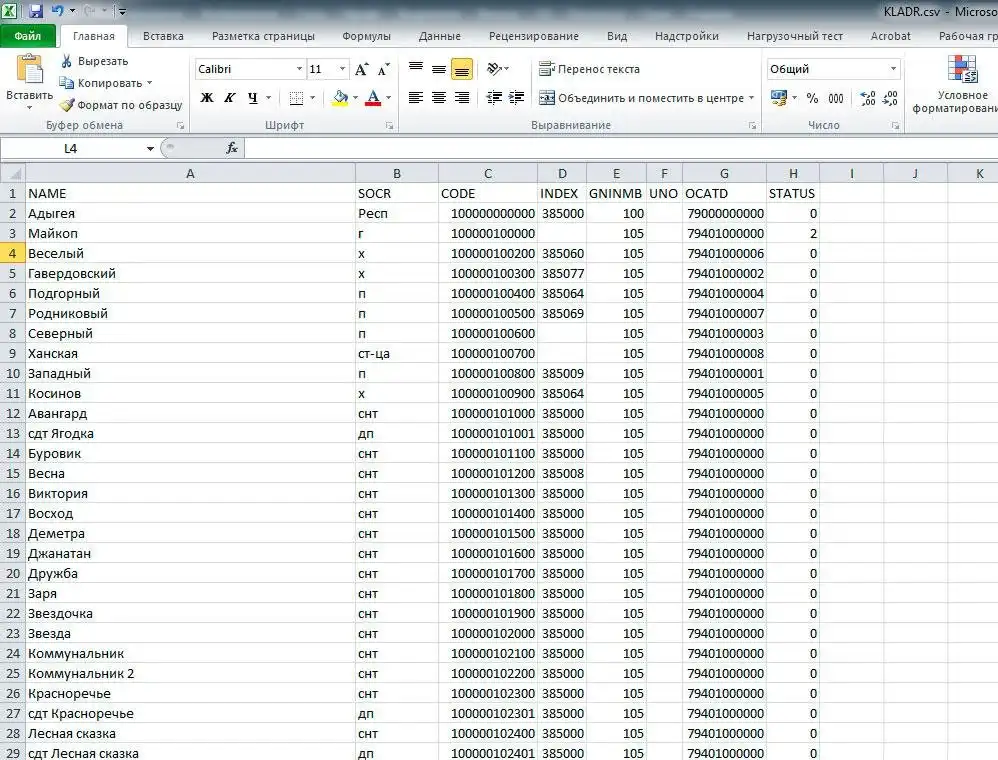Switch to the Разметка страницы tab
This screenshot has width=998, height=760.
click(263, 36)
